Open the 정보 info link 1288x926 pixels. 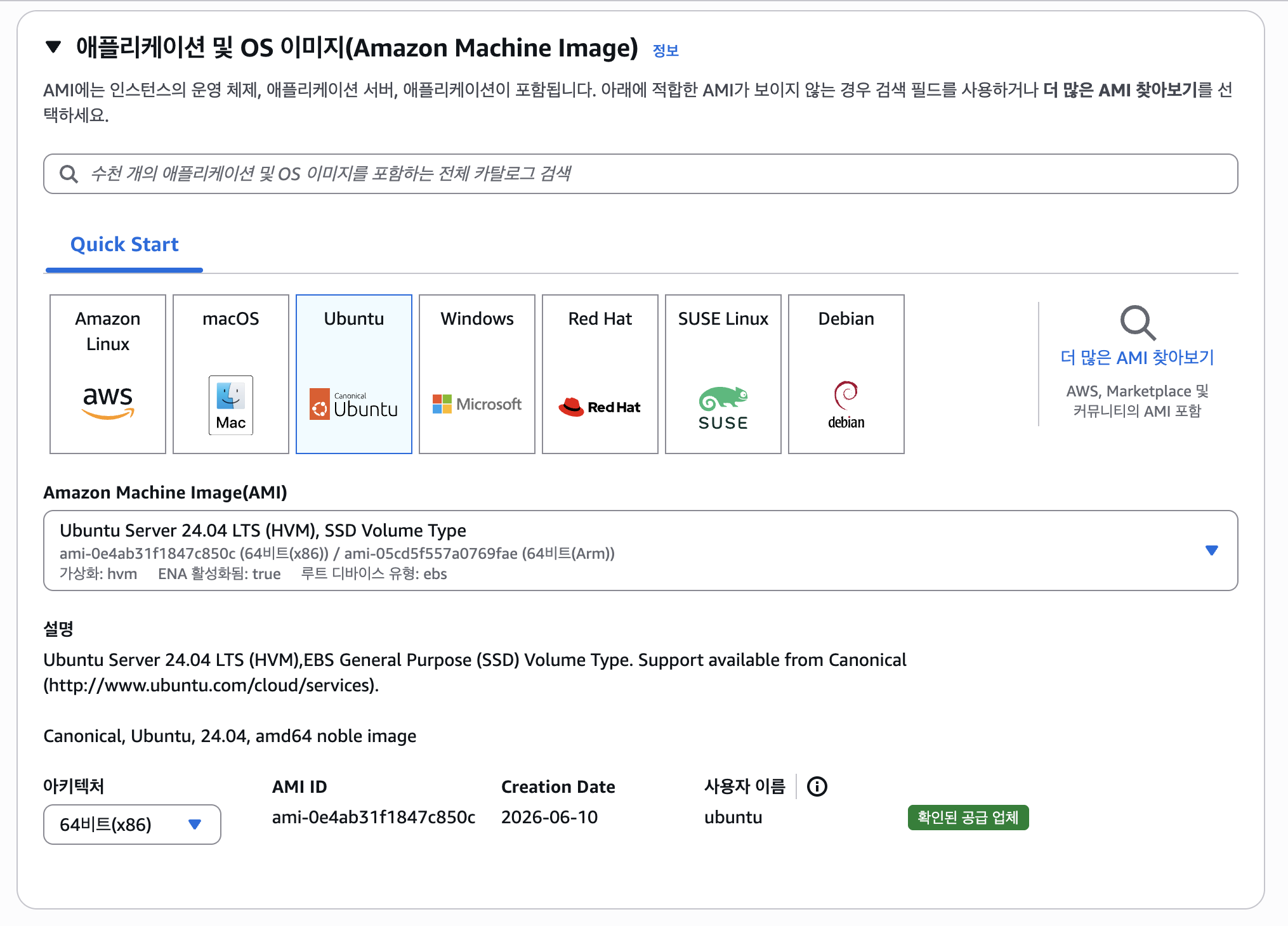[666, 51]
